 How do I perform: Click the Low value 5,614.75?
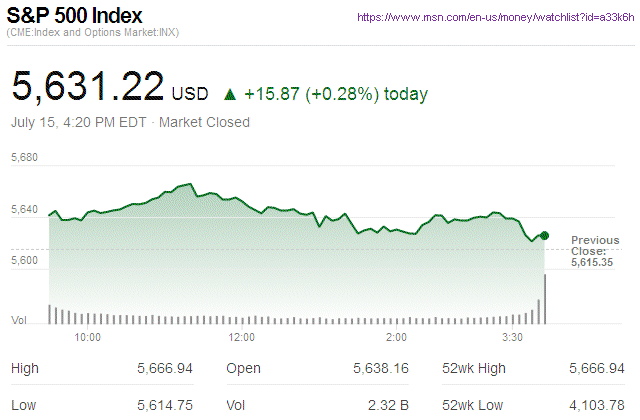click(165, 404)
